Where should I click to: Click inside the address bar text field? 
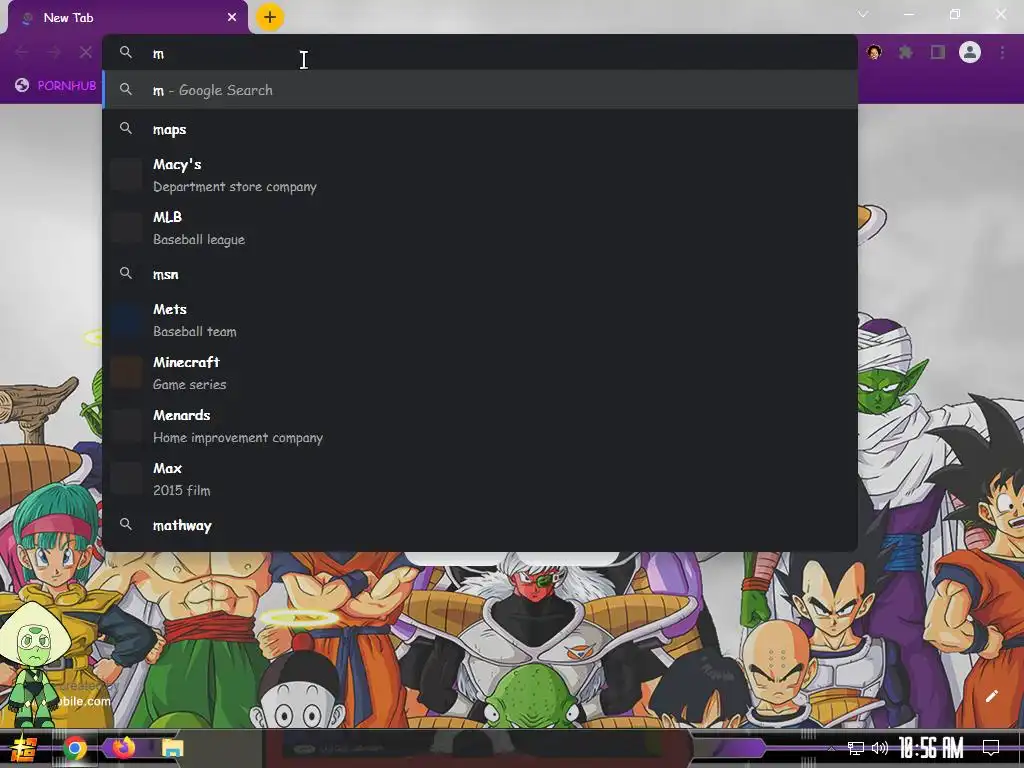(x=479, y=53)
